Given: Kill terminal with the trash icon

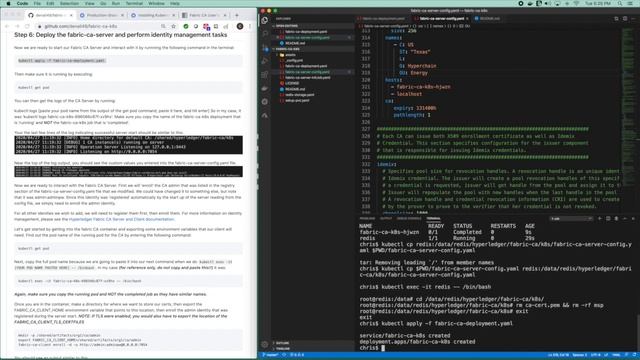Looking at the screenshot, I should coord(616,219).
